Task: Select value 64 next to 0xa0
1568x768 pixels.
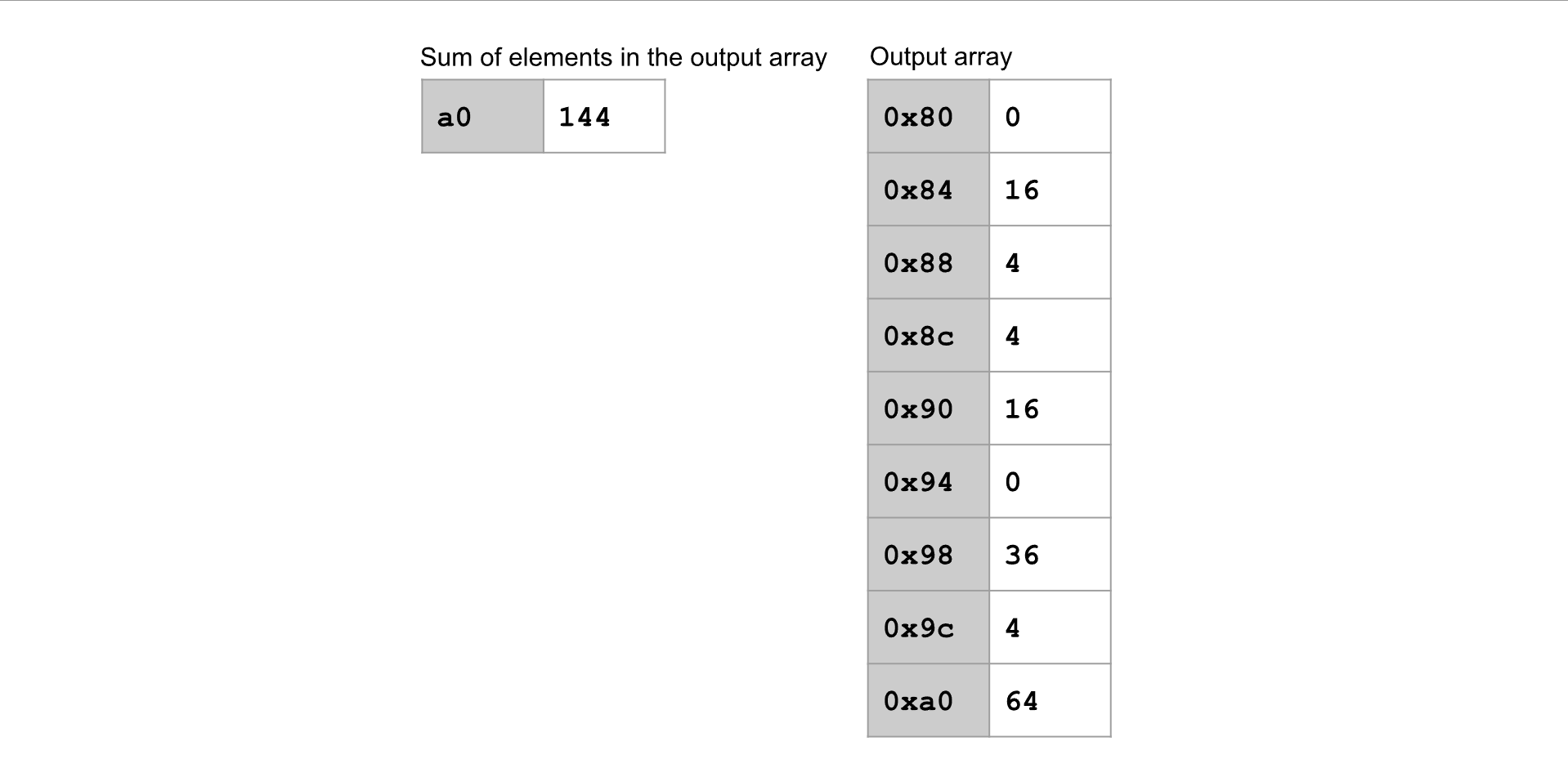Action: [1050, 700]
